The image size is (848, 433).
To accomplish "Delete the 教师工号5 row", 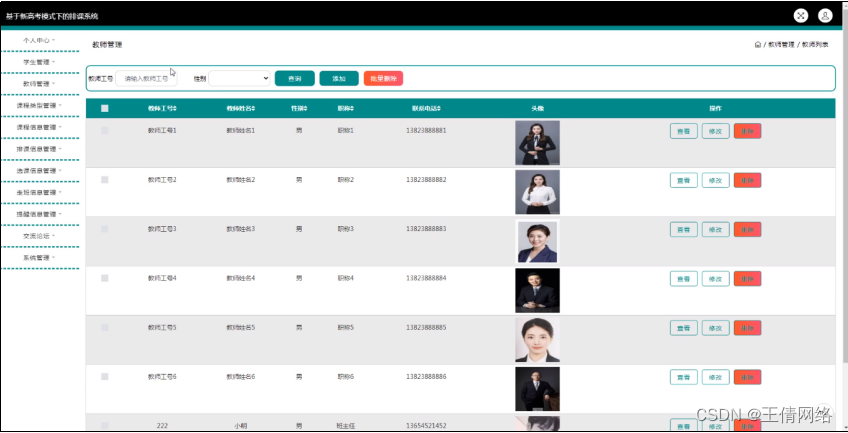I will [x=747, y=328].
